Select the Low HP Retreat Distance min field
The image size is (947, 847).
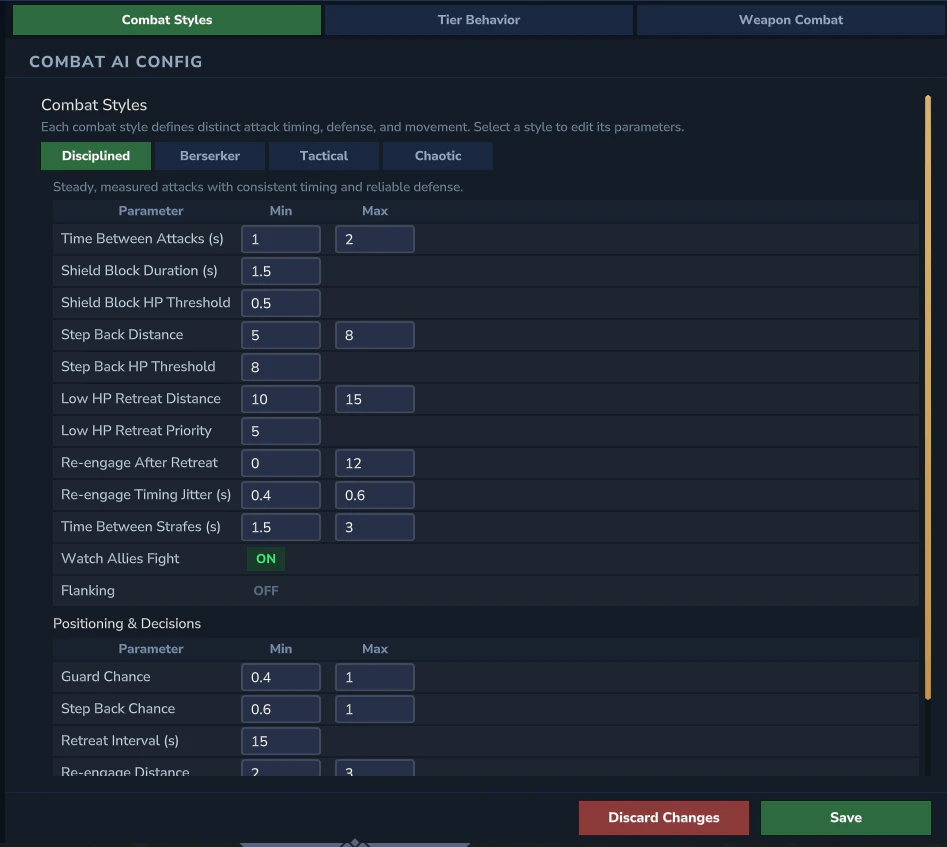pos(280,399)
